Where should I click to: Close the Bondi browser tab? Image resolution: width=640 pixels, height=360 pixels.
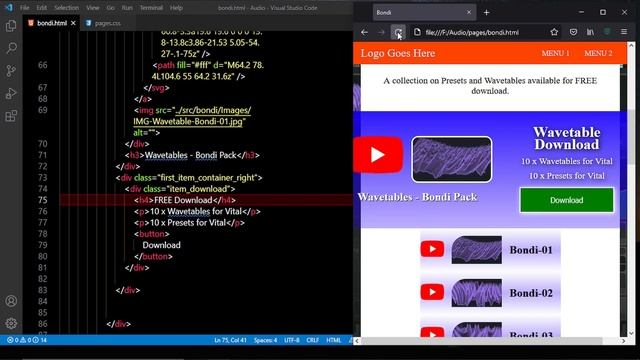point(469,13)
